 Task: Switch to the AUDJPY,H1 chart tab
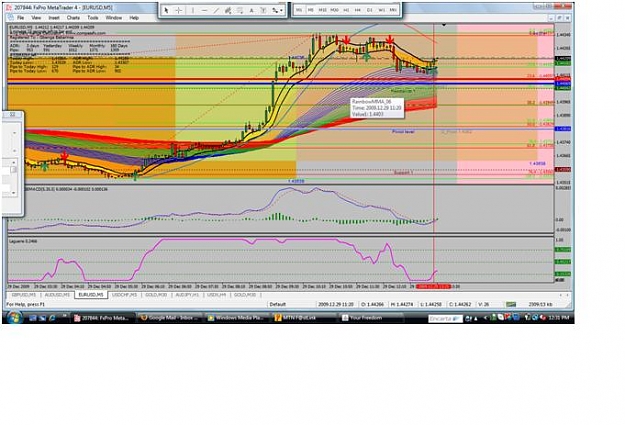[187, 295]
